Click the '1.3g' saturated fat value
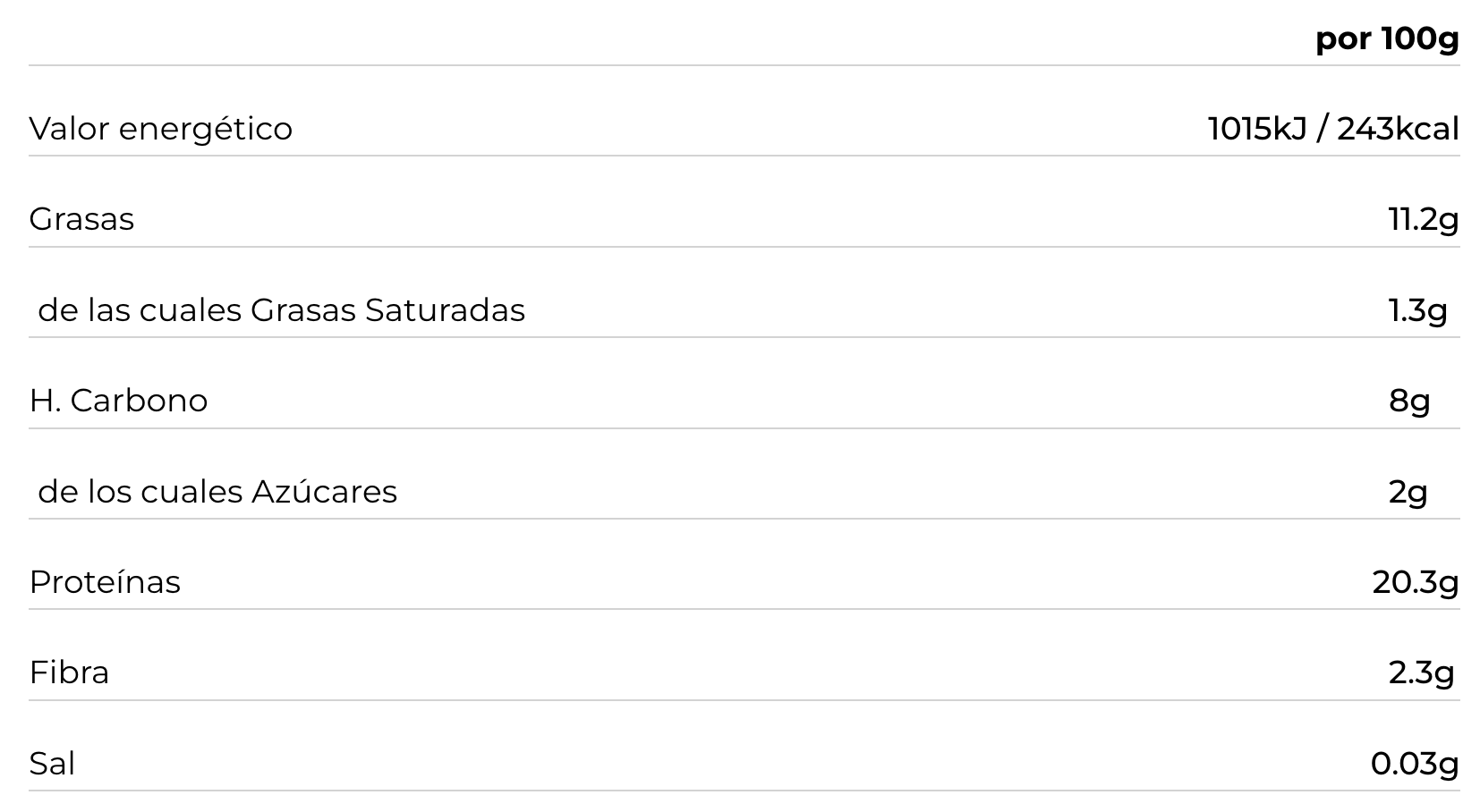Image resolution: width=1480 pixels, height=812 pixels. tap(1417, 310)
